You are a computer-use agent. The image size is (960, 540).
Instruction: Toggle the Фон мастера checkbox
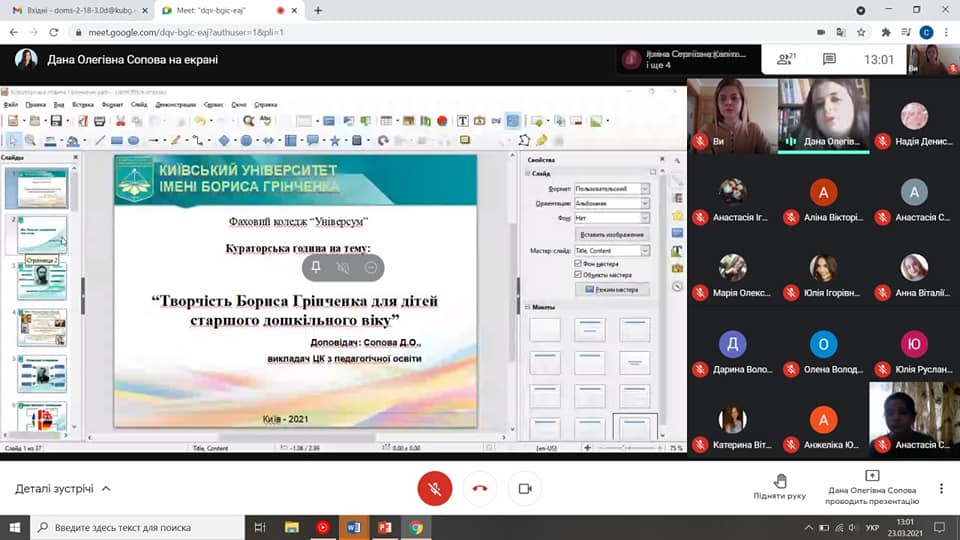click(x=578, y=262)
